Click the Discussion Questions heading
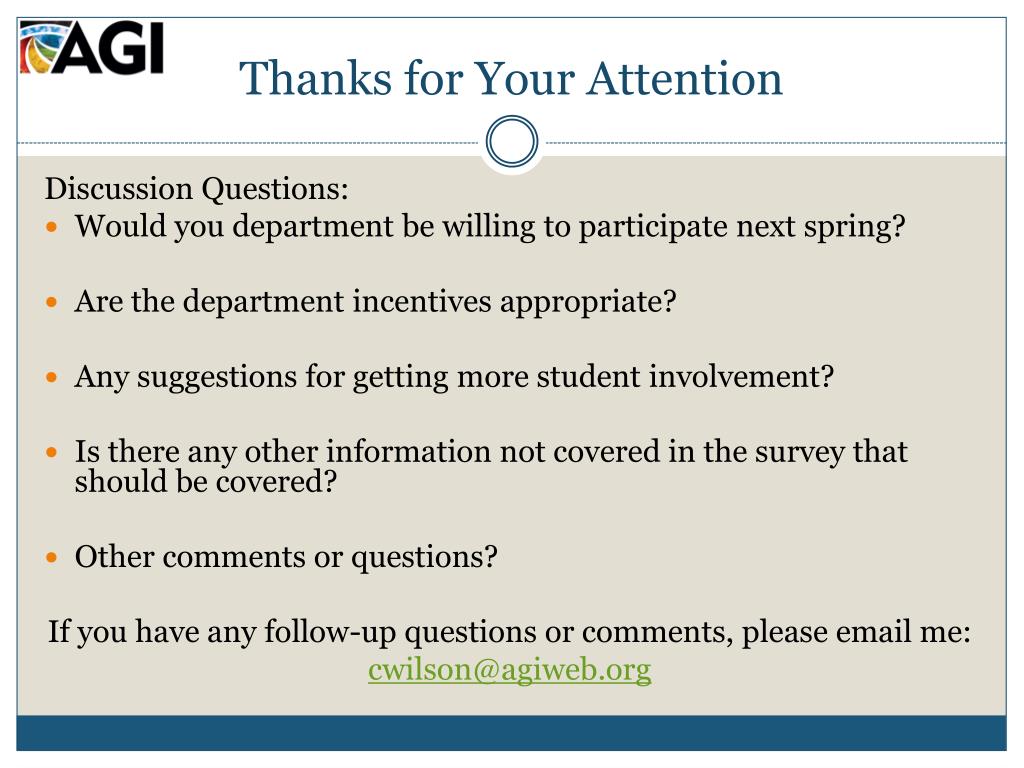1024x768 pixels. 197,189
